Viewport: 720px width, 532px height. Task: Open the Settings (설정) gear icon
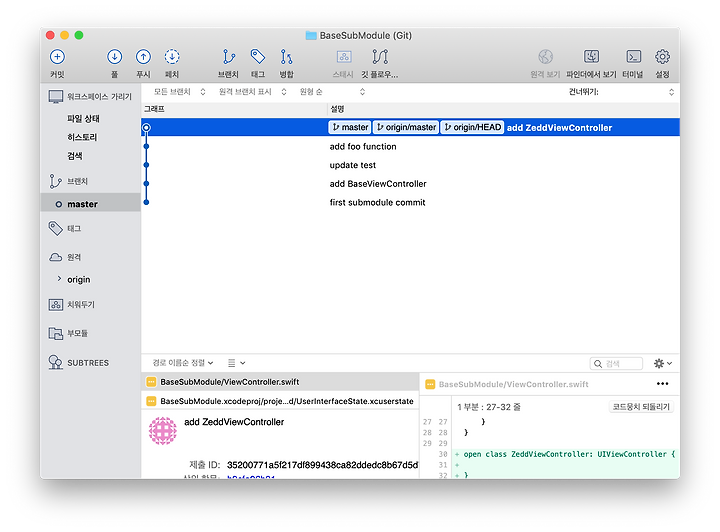tap(662, 57)
